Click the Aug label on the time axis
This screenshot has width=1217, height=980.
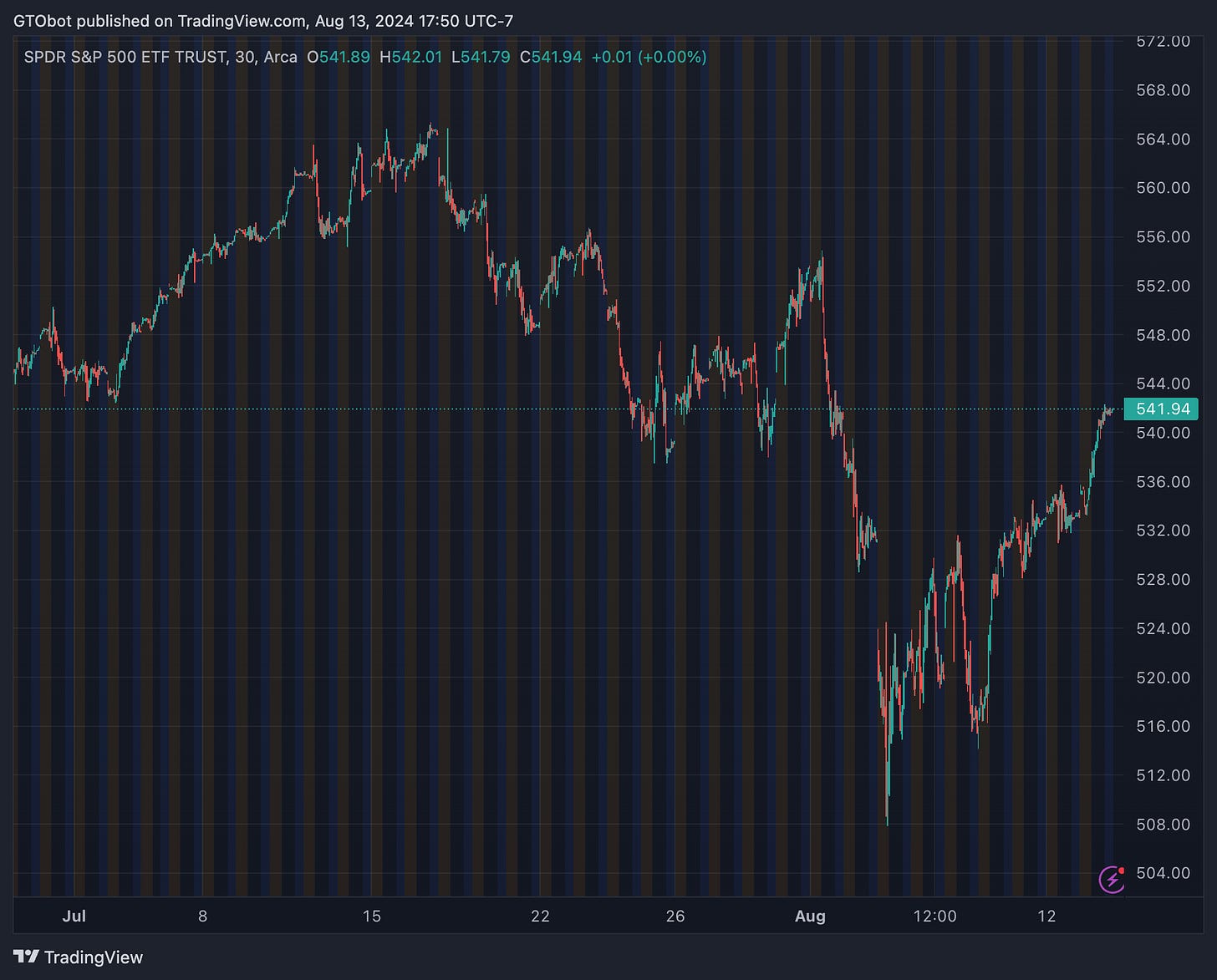pos(810,916)
